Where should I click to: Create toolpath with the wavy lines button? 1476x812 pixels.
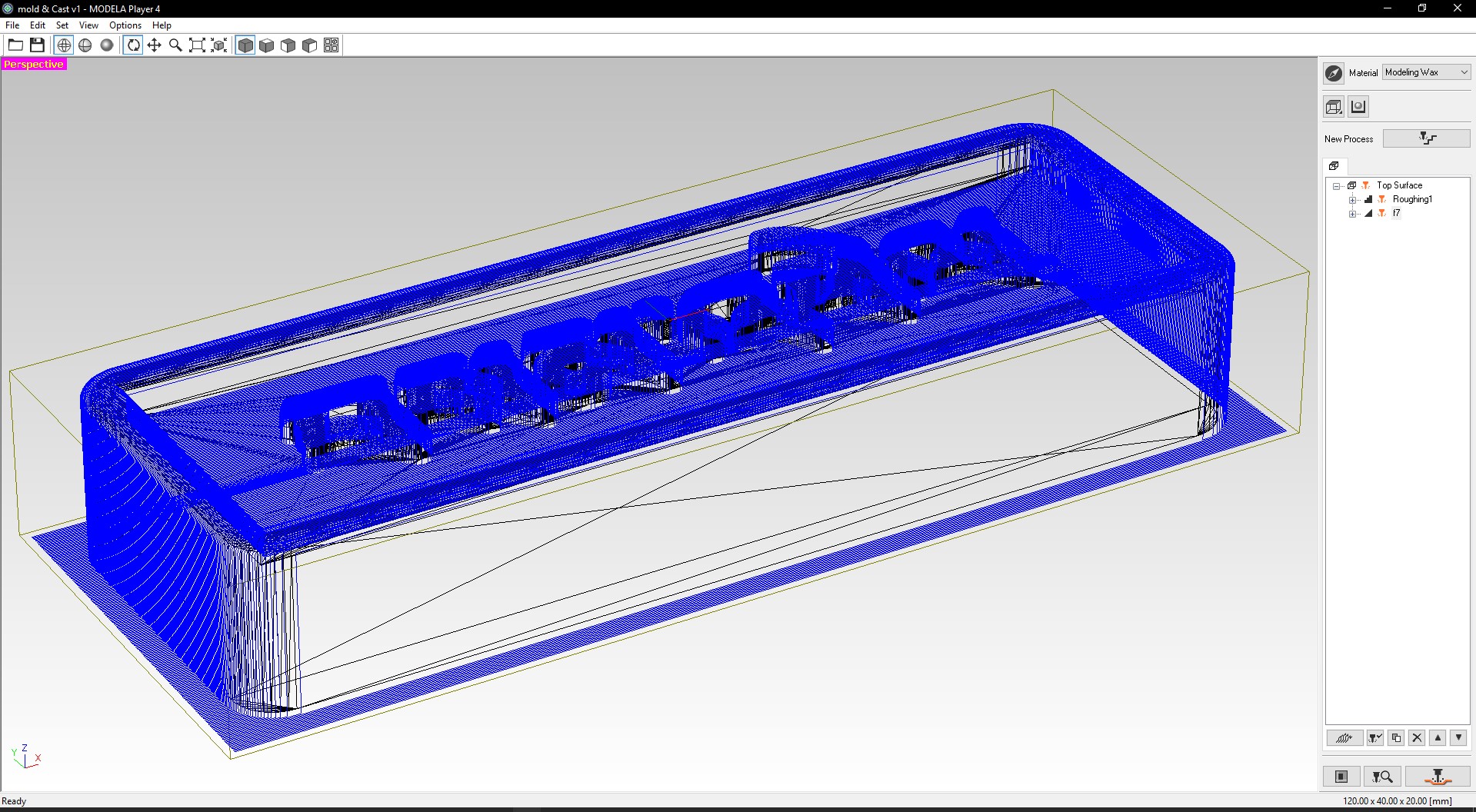point(1344,737)
